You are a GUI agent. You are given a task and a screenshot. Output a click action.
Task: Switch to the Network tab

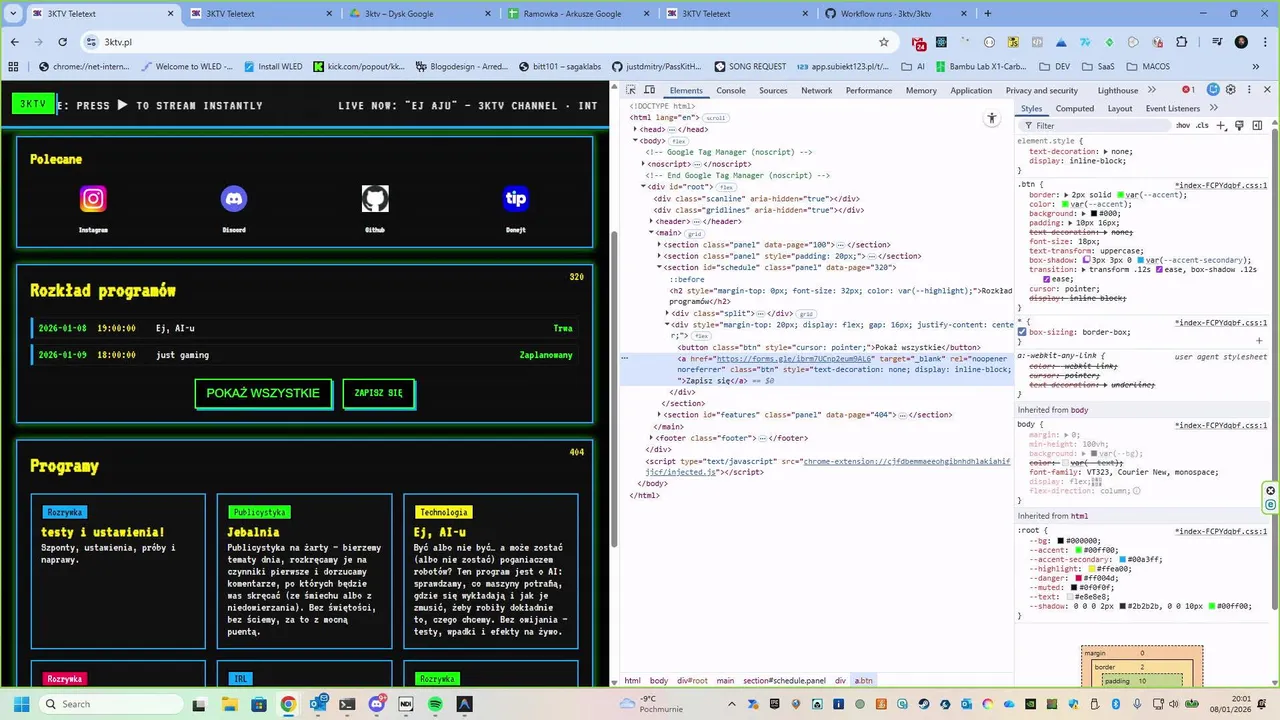click(816, 90)
